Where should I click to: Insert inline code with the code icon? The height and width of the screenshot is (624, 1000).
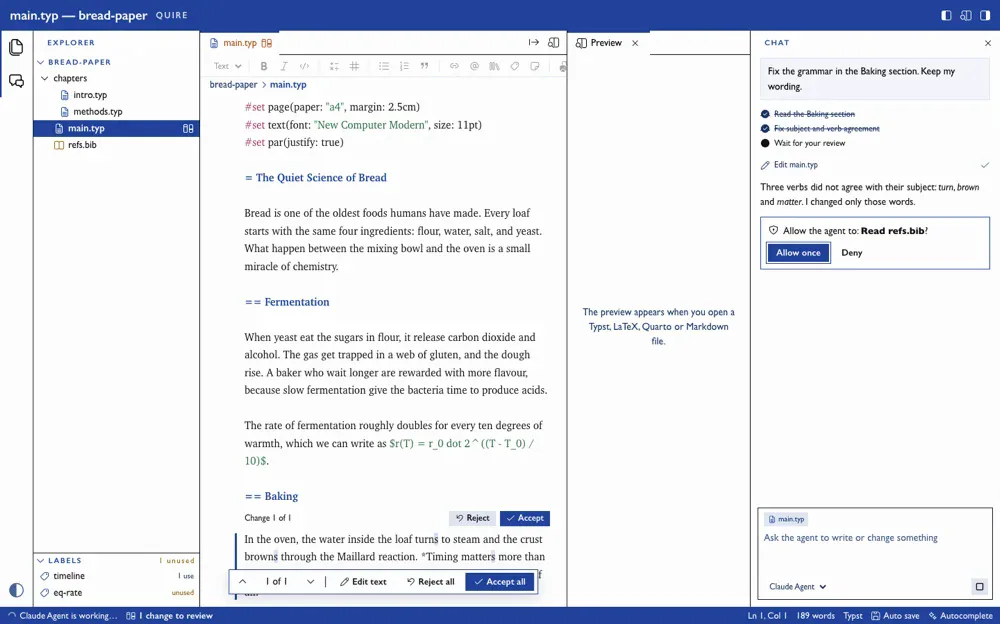pyautogui.click(x=304, y=66)
